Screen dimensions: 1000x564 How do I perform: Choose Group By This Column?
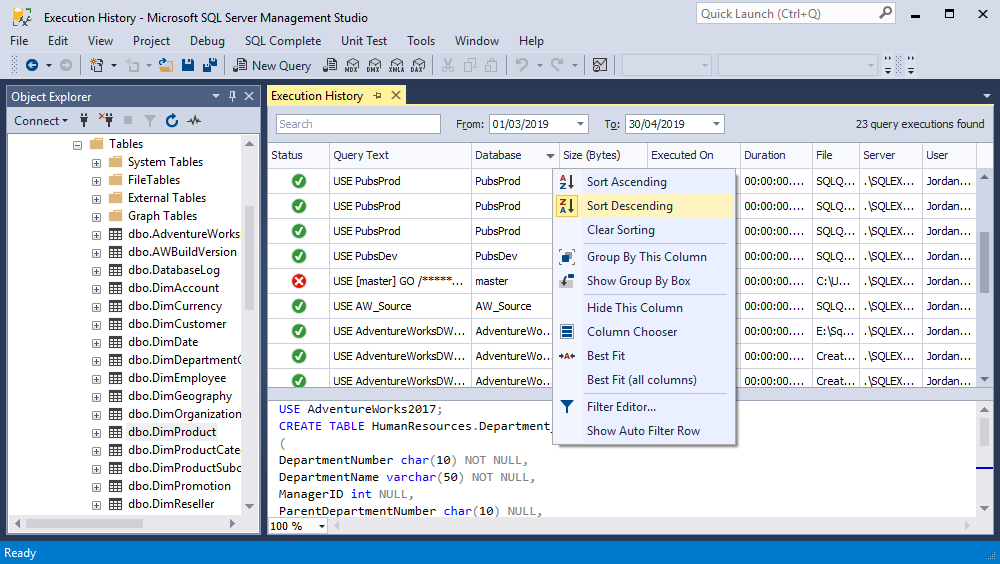[644, 256]
